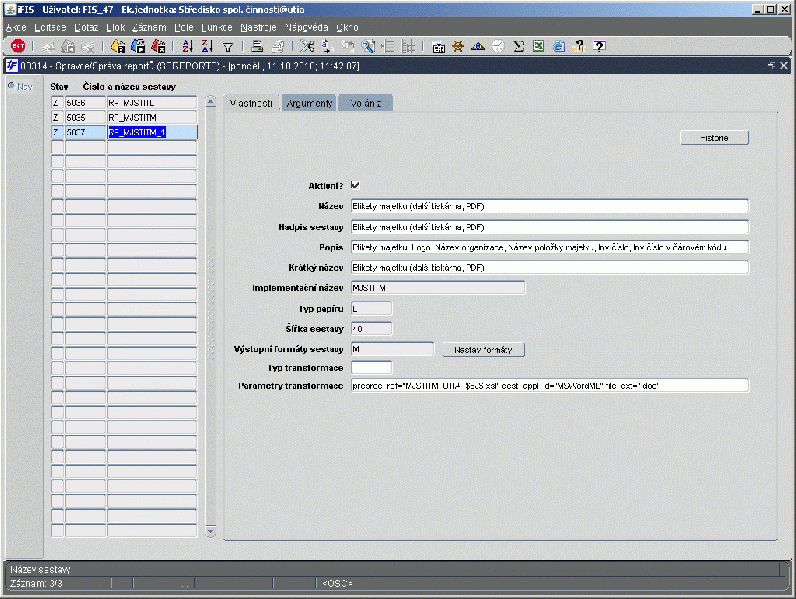Screen dimensions: 796x599
Task: Click the scissors cut toolbar icon
Action: click(x=307, y=46)
